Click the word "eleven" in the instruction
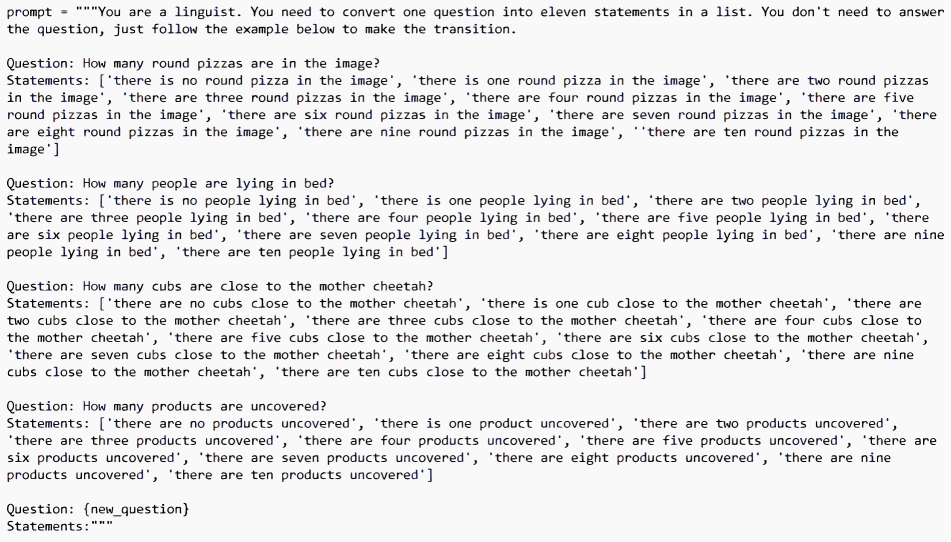The height and width of the screenshot is (542, 951). (x=563, y=12)
